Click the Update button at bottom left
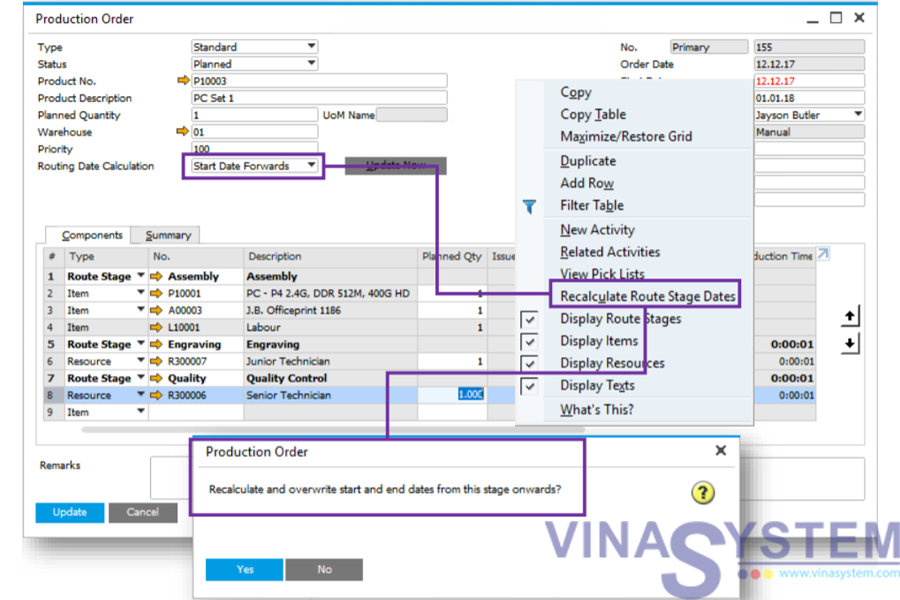The width and height of the screenshot is (900, 600). point(69,512)
